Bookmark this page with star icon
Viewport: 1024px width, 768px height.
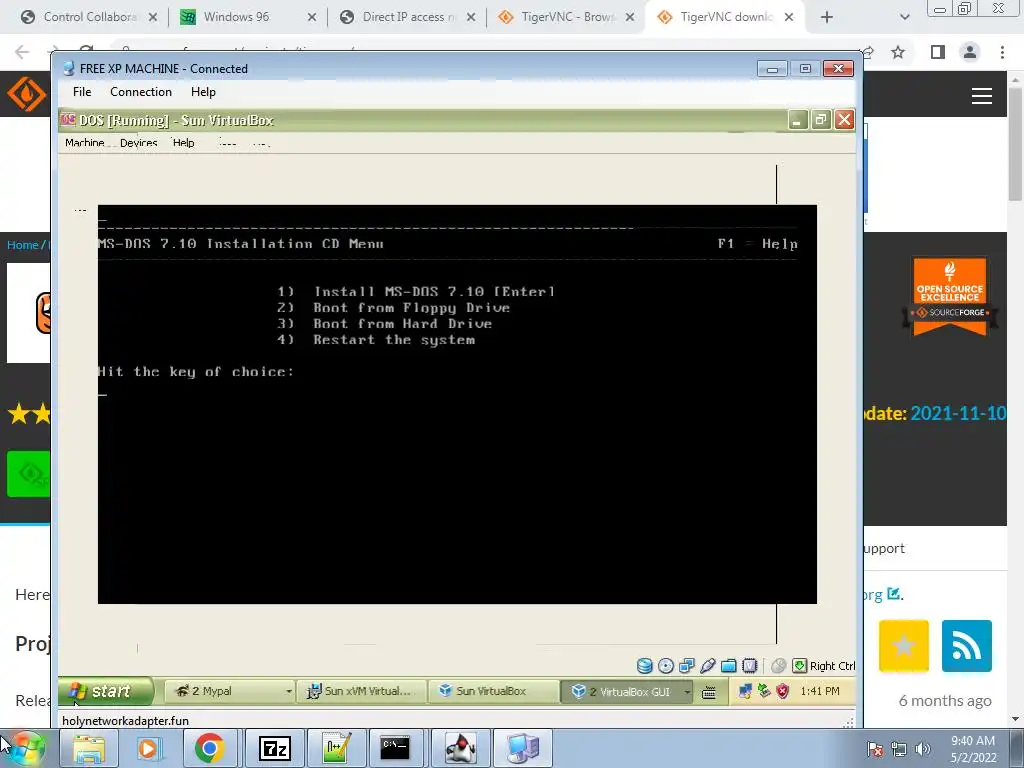point(899,52)
